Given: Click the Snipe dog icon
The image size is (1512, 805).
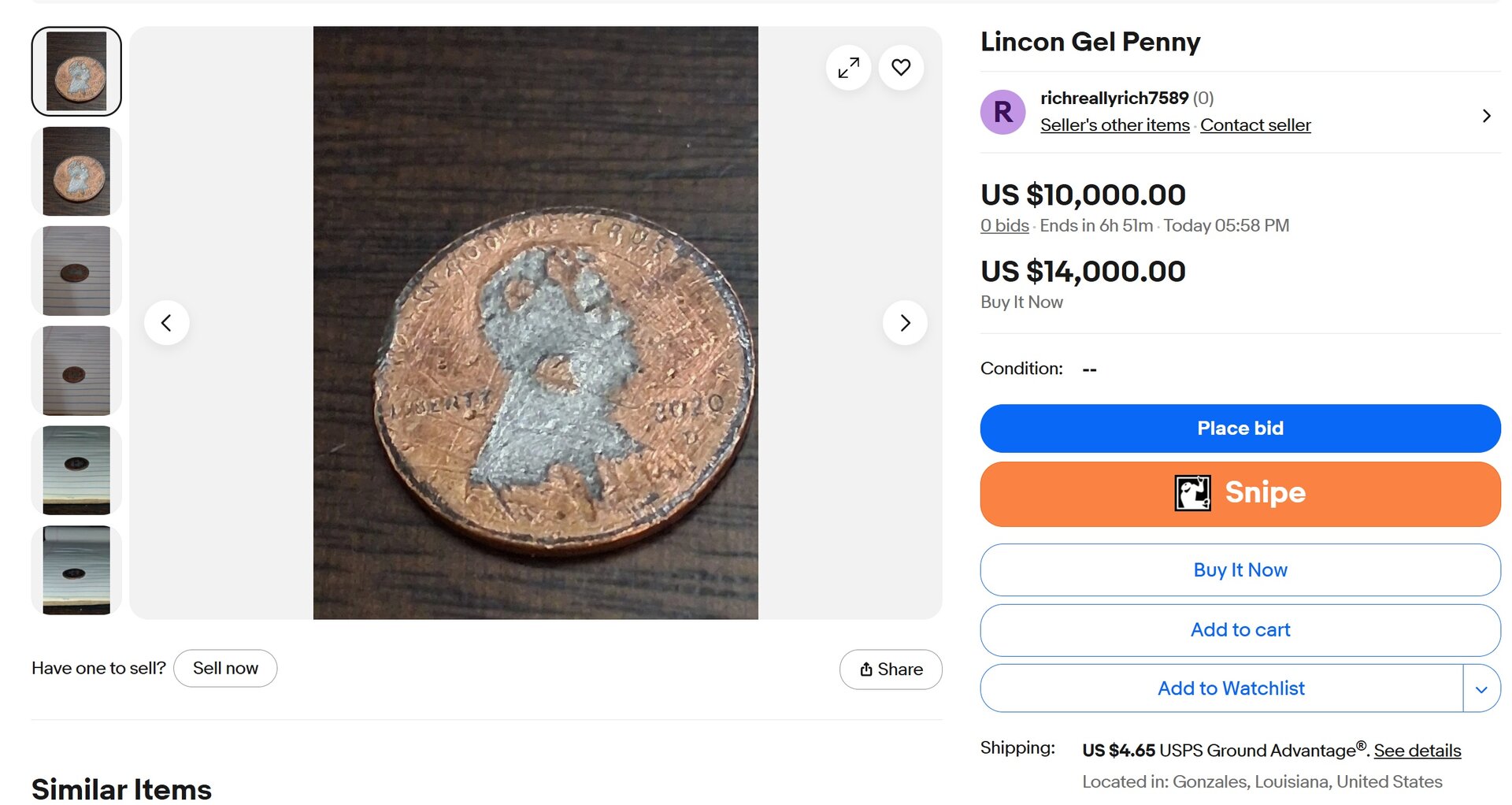Looking at the screenshot, I should point(1192,493).
